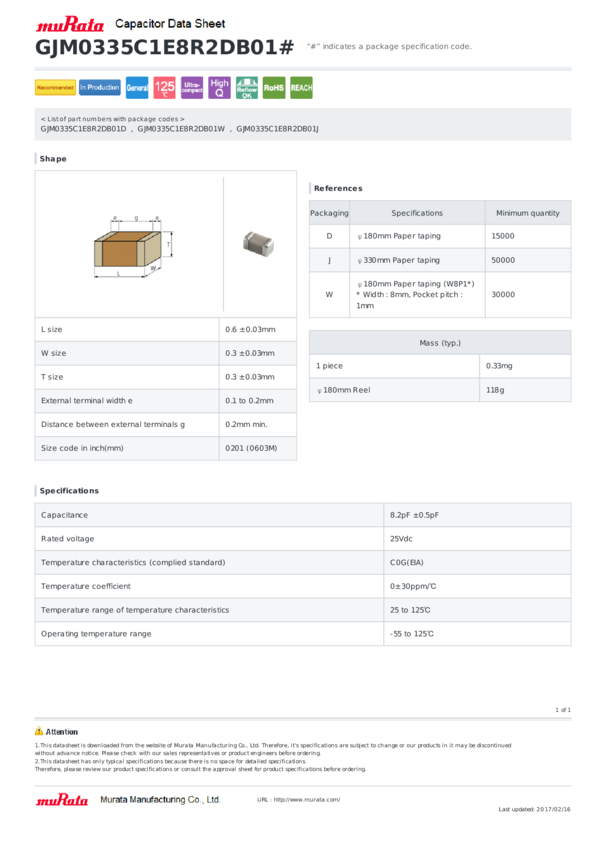Viewport: 601px width, 850px height.
Task: Click the purple Ultra-compact badge
Action: (x=192, y=87)
